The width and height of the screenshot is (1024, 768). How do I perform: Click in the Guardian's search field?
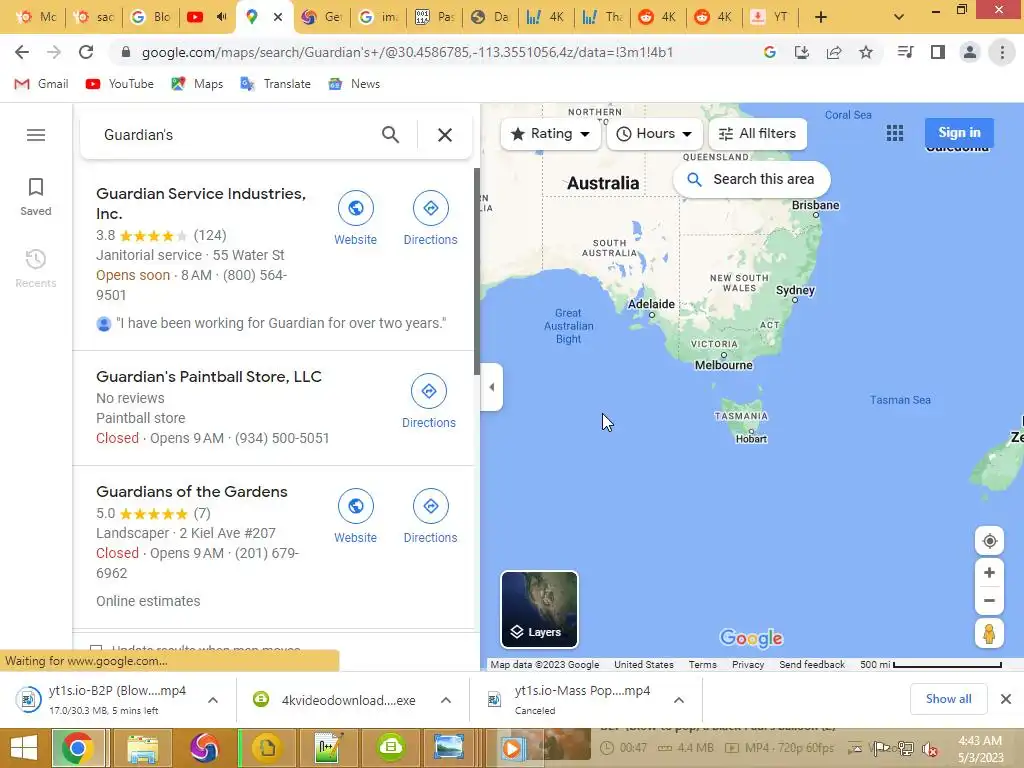tap(235, 135)
